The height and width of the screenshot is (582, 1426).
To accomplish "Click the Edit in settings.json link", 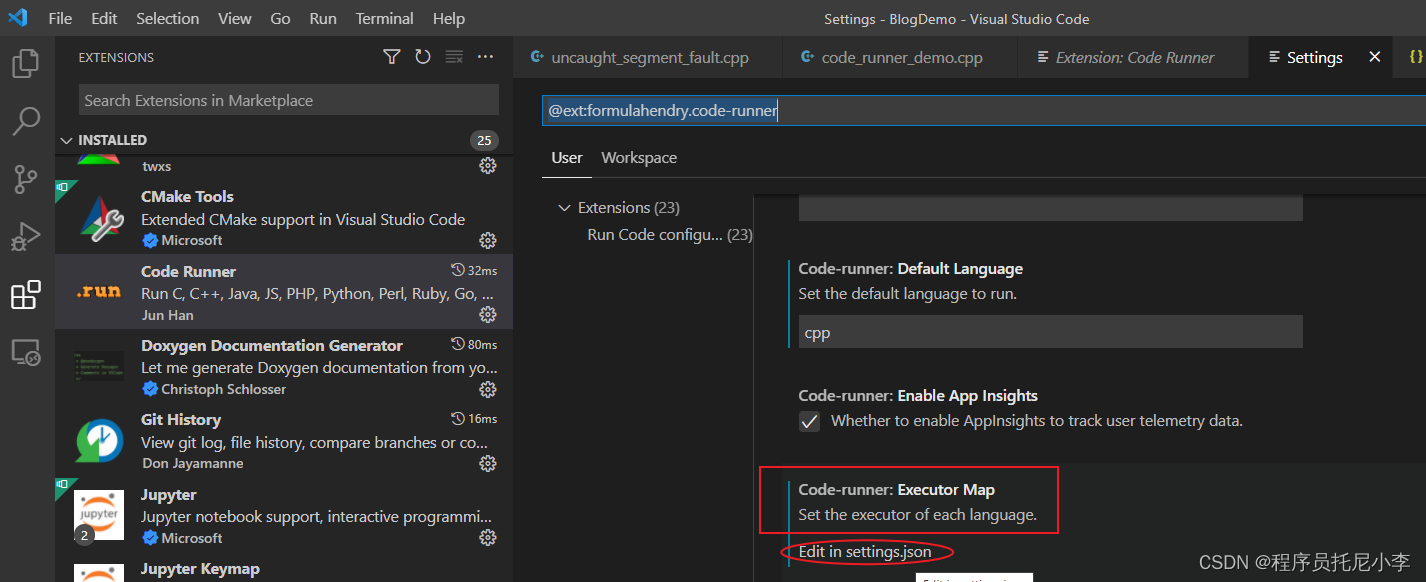I will (866, 551).
